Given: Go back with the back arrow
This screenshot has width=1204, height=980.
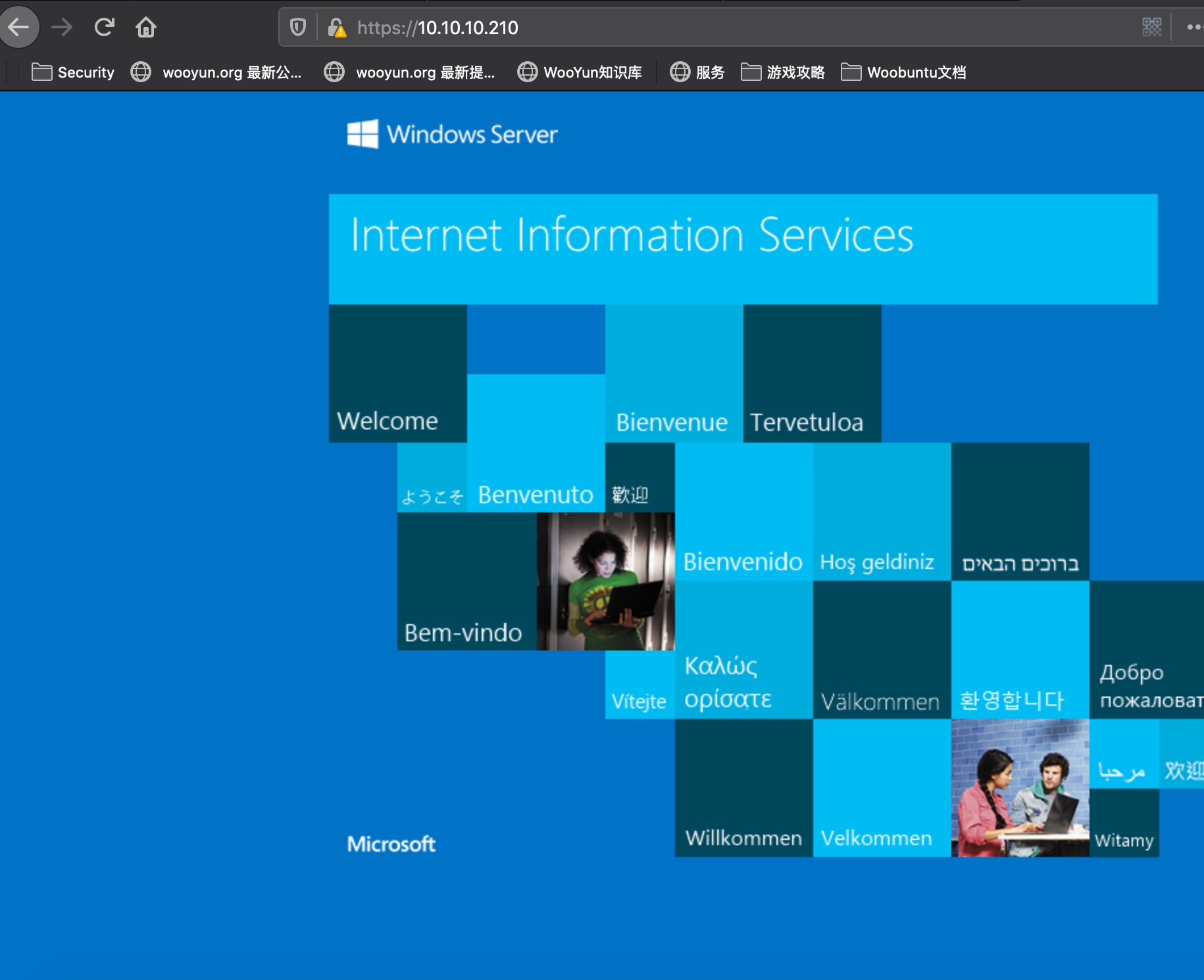Looking at the screenshot, I should click(18, 28).
